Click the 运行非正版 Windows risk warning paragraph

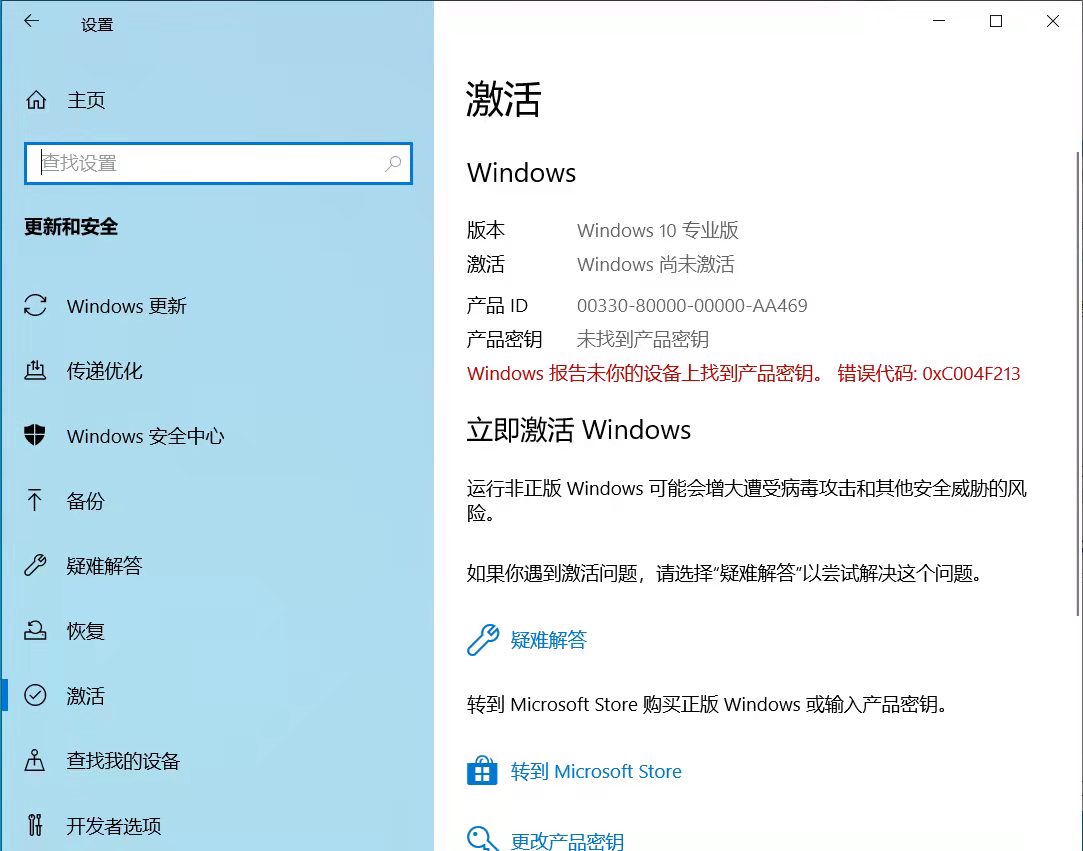[747, 500]
